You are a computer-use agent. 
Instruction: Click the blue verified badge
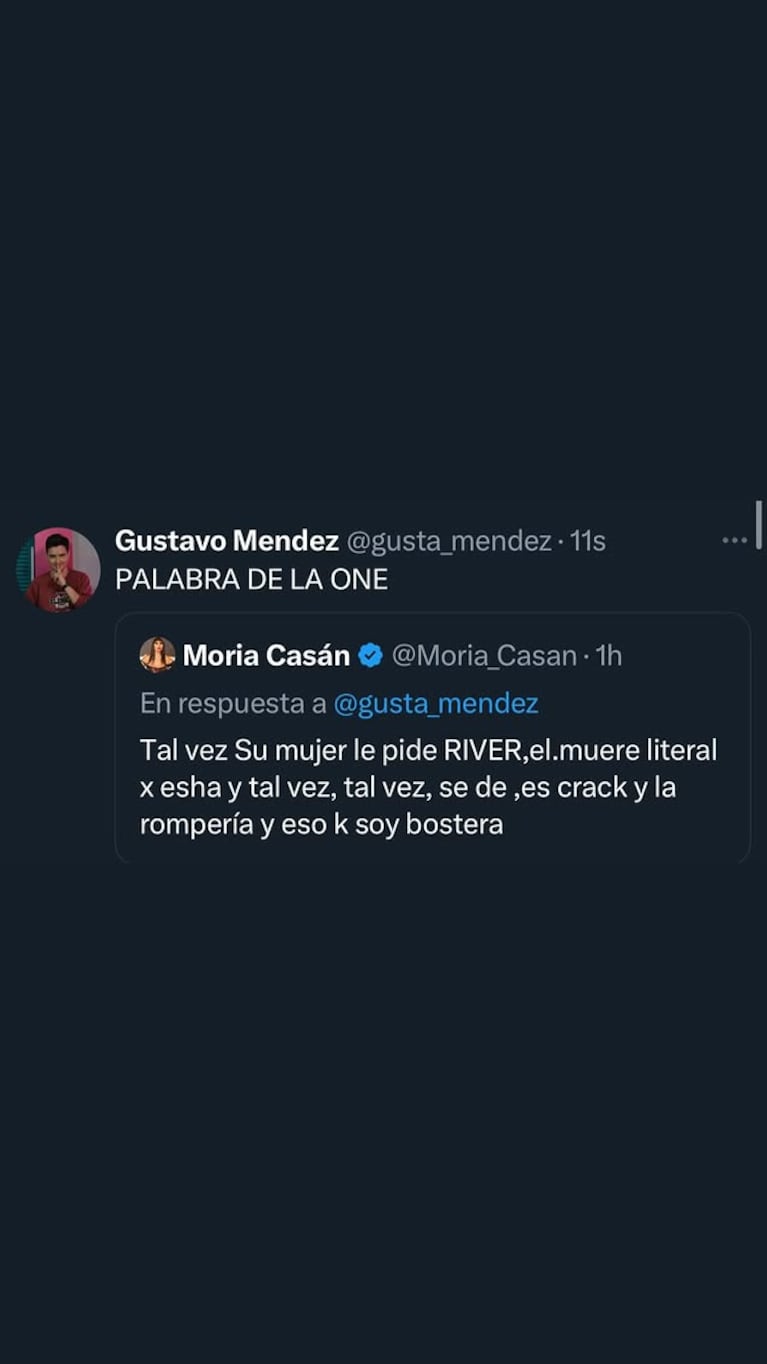(x=371, y=656)
